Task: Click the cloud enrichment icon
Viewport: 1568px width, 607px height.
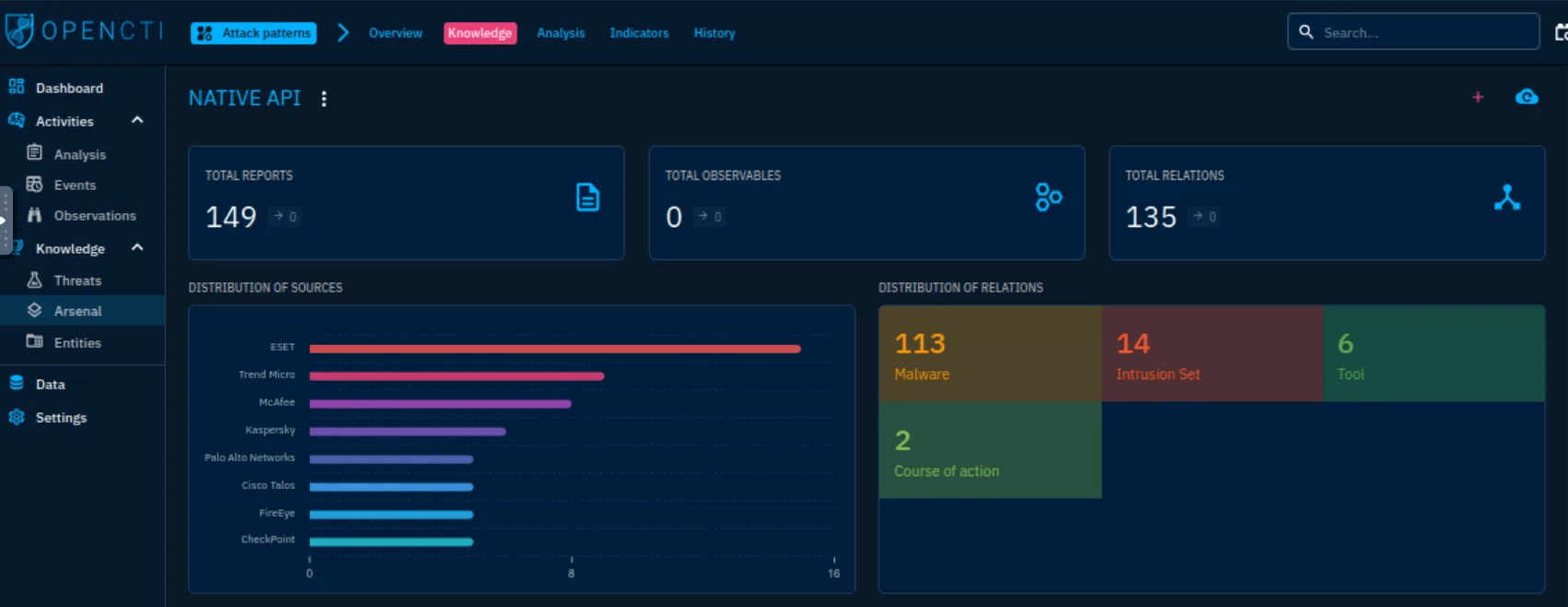Action: click(x=1527, y=97)
